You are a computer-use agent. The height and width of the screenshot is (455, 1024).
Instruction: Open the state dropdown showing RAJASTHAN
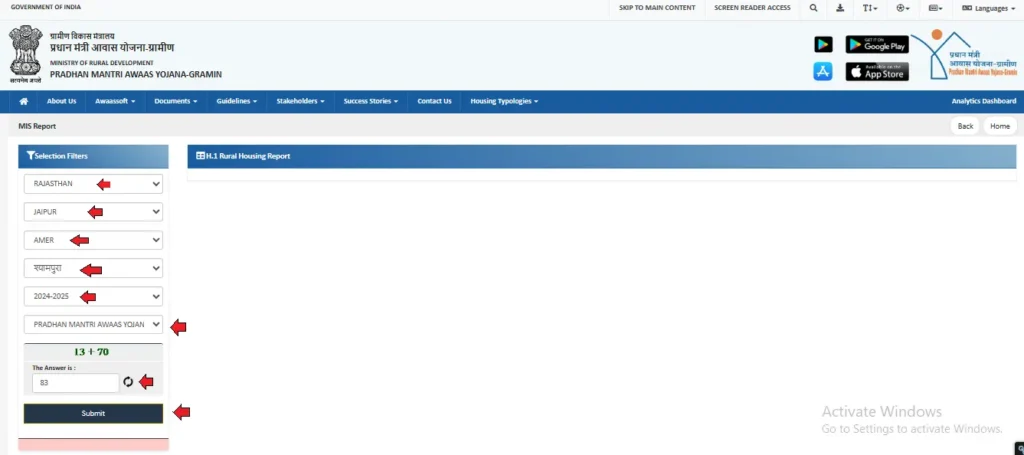coord(93,184)
